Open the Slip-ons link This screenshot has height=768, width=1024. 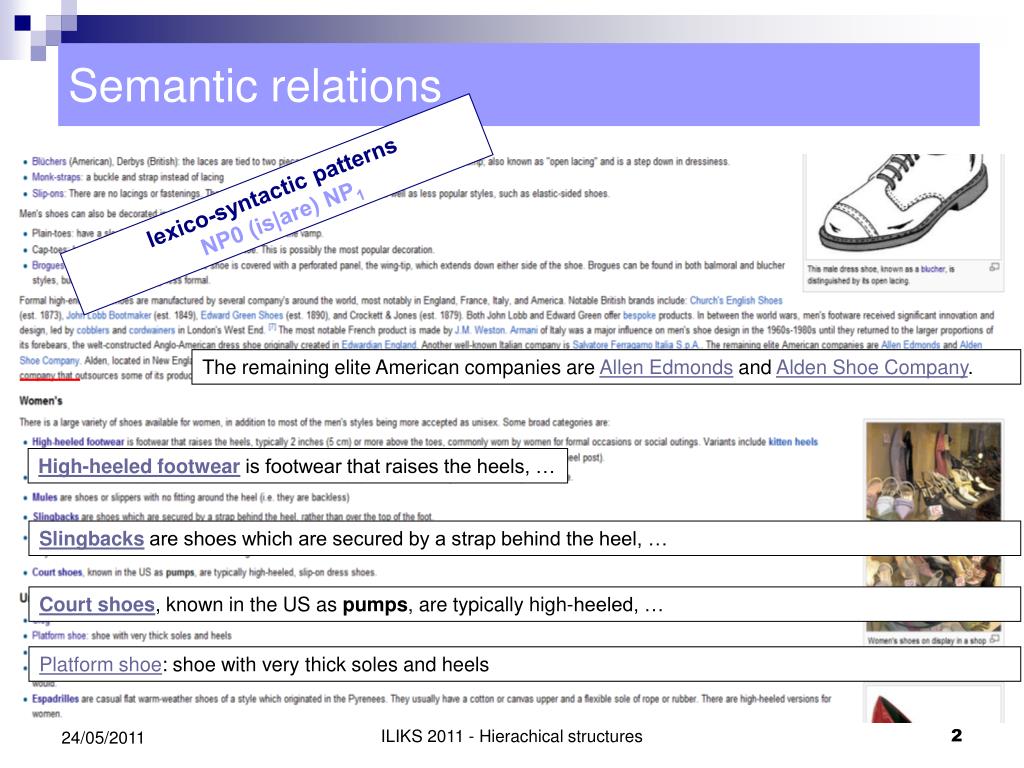click(49, 193)
